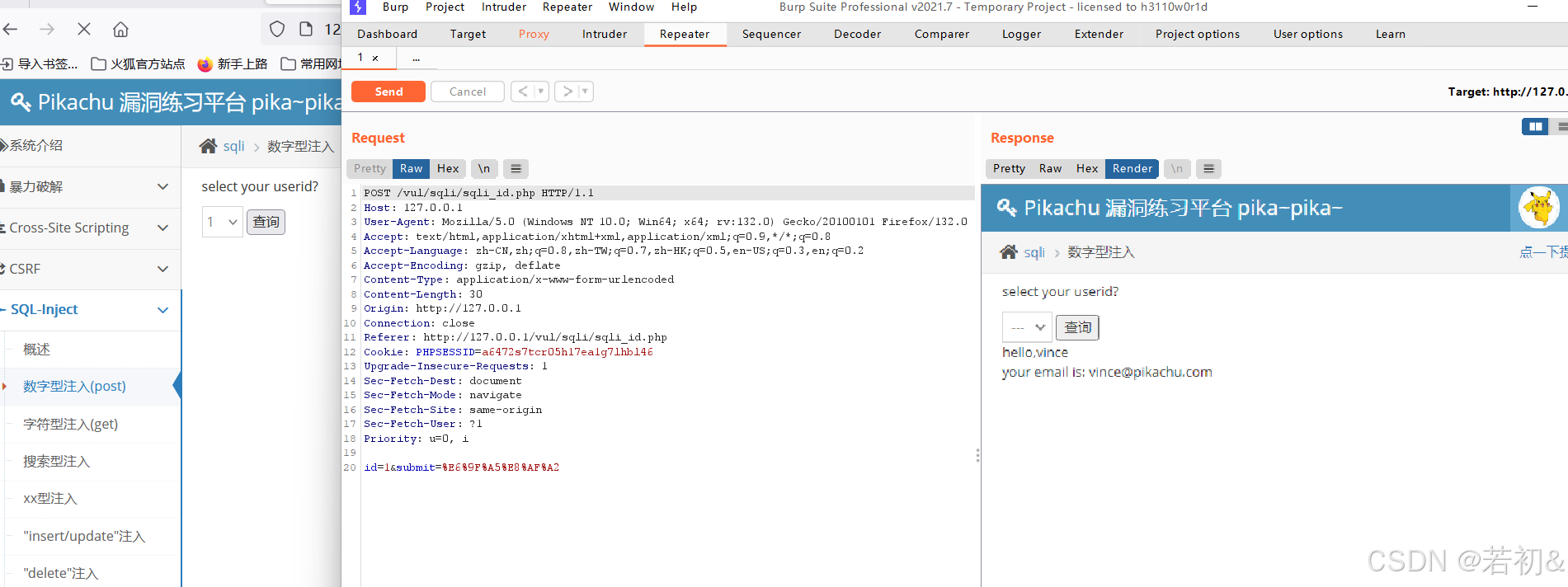Image resolution: width=1568 pixels, height=587 pixels.
Task: Open the Project menu
Action: (445, 7)
